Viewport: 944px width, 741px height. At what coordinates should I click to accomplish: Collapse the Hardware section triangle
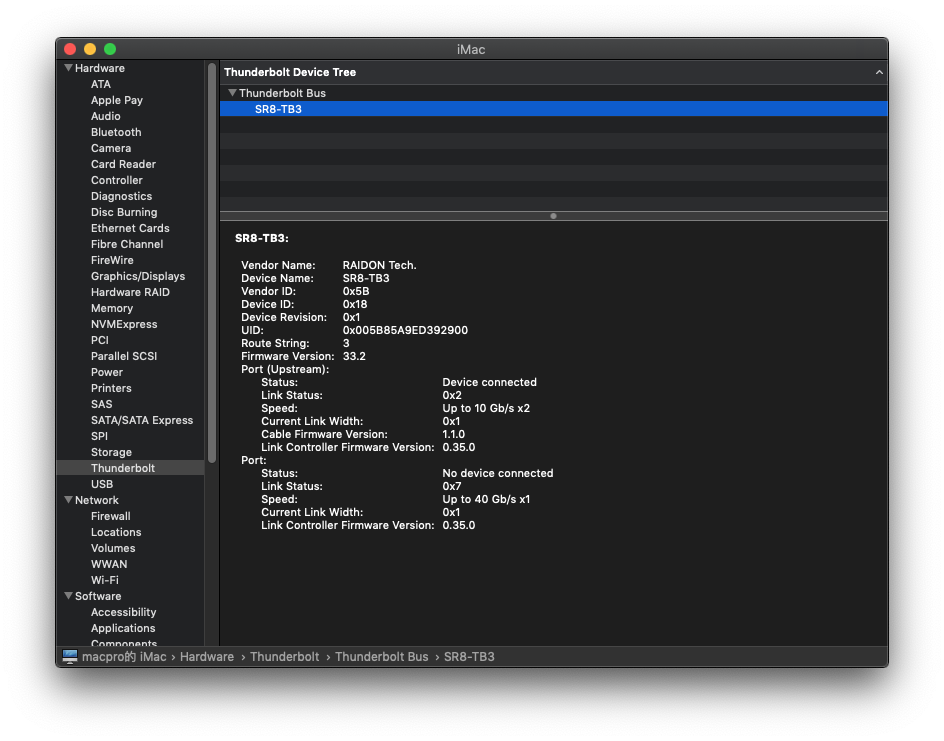click(68, 68)
